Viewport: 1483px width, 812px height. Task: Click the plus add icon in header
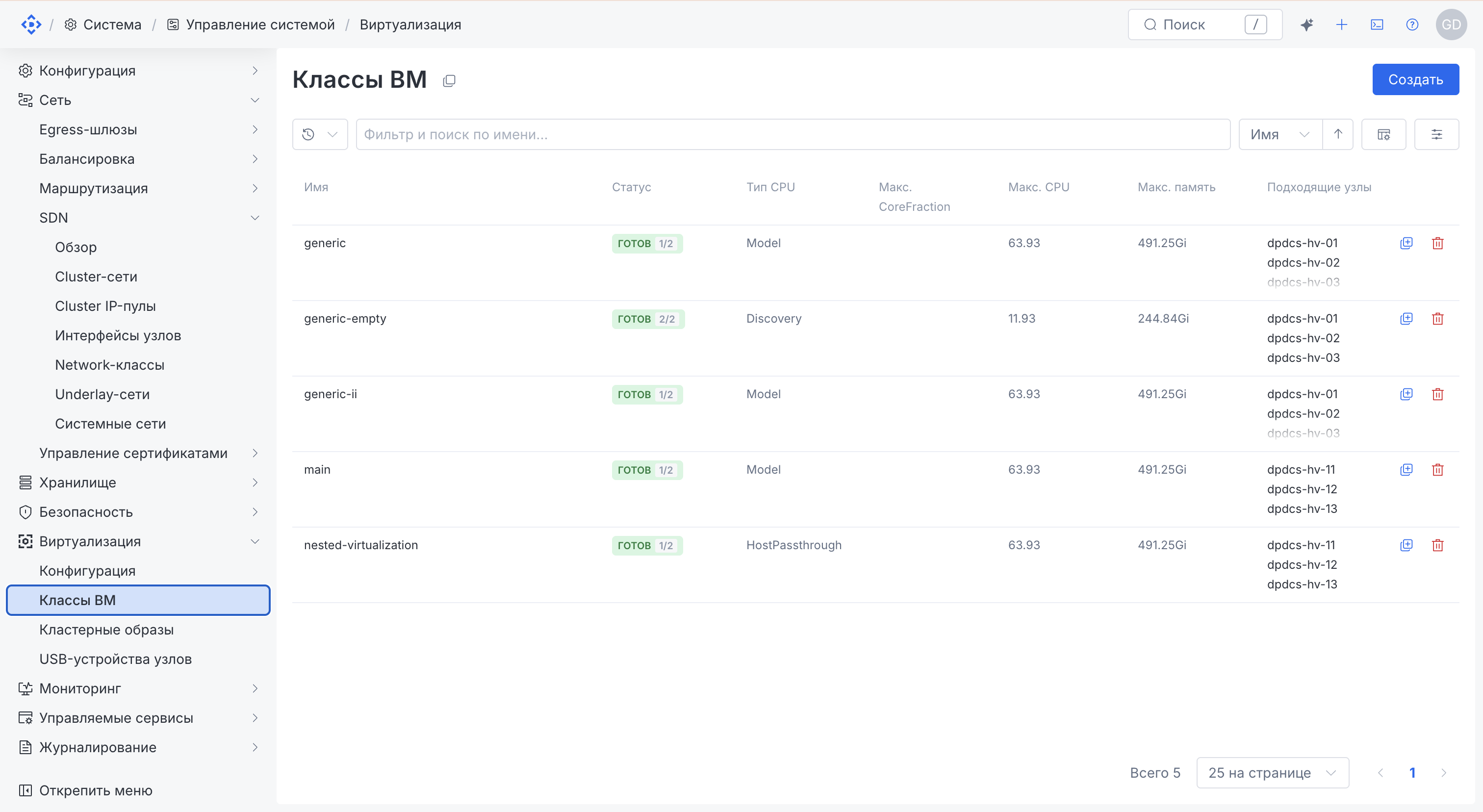pyautogui.click(x=1342, y=25)
